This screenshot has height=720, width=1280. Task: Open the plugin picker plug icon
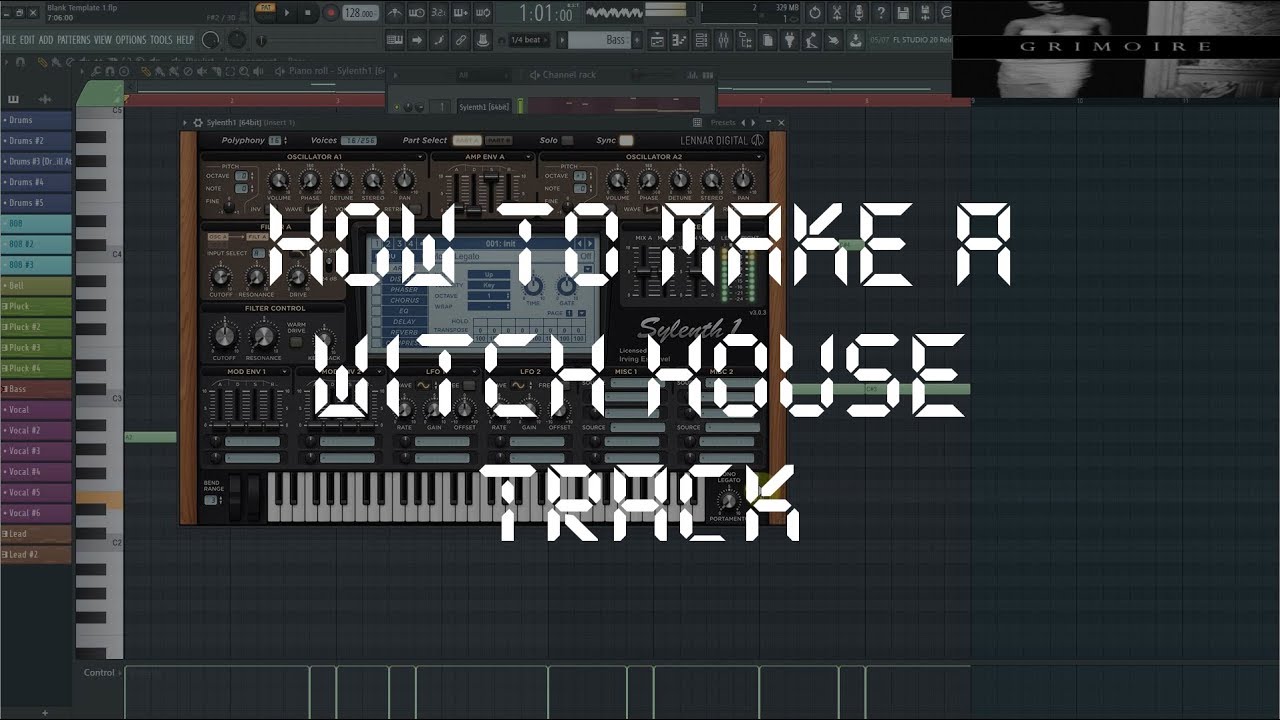(x=790, y=40)
